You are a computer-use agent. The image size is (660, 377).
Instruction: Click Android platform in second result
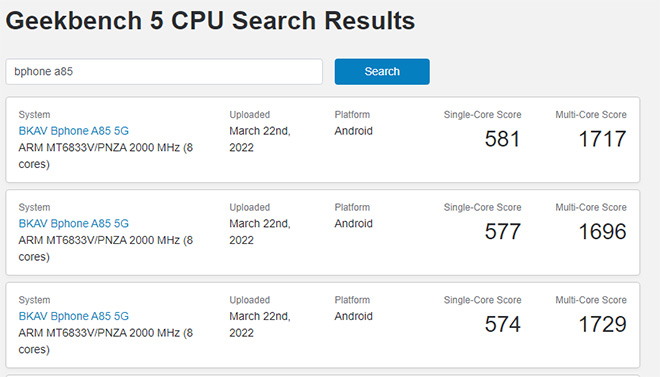click(354, 223)
